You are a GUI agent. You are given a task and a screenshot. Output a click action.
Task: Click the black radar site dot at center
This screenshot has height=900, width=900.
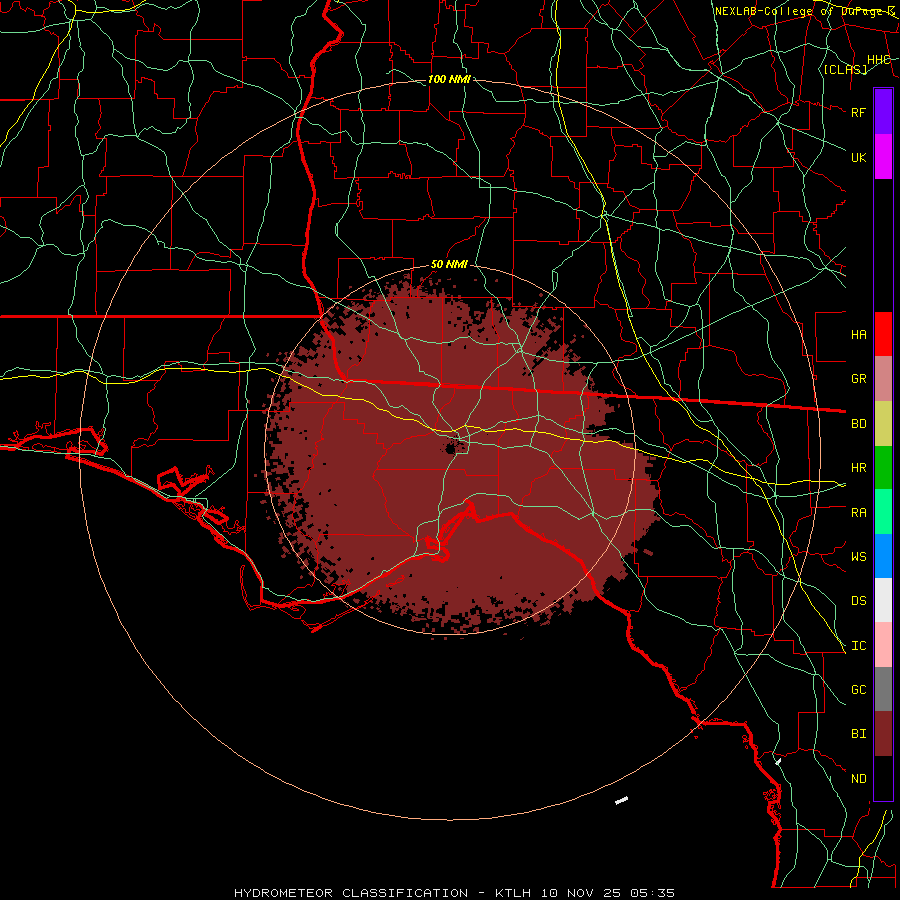(451, 448)
